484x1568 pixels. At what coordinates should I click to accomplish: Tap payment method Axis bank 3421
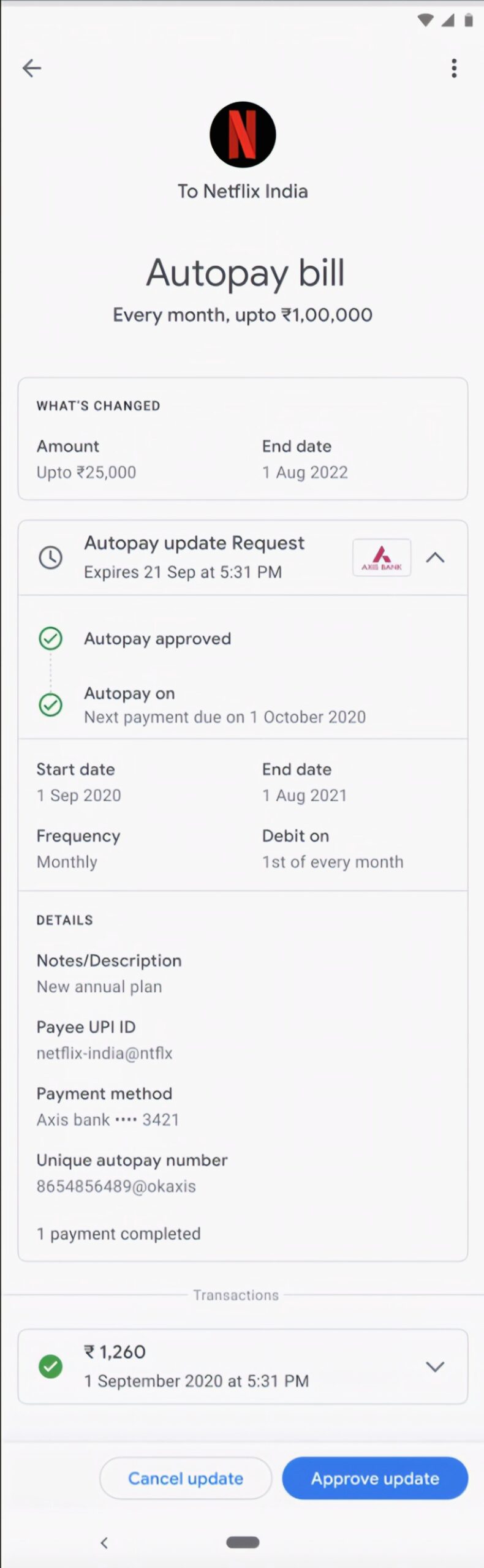(108, 1120)
